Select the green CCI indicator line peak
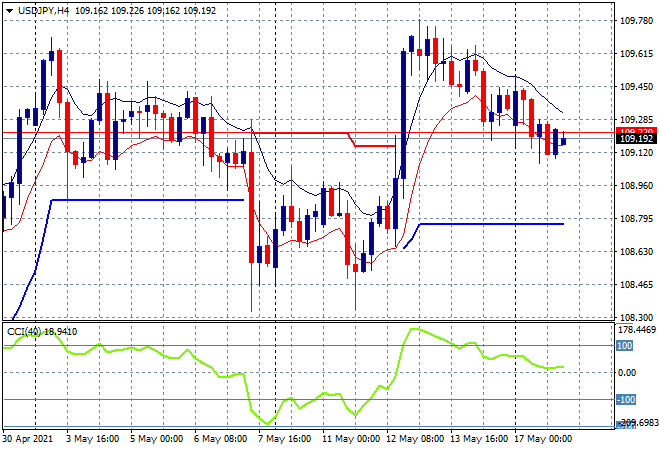Screen dimensions: 660x450 (415, 329)
